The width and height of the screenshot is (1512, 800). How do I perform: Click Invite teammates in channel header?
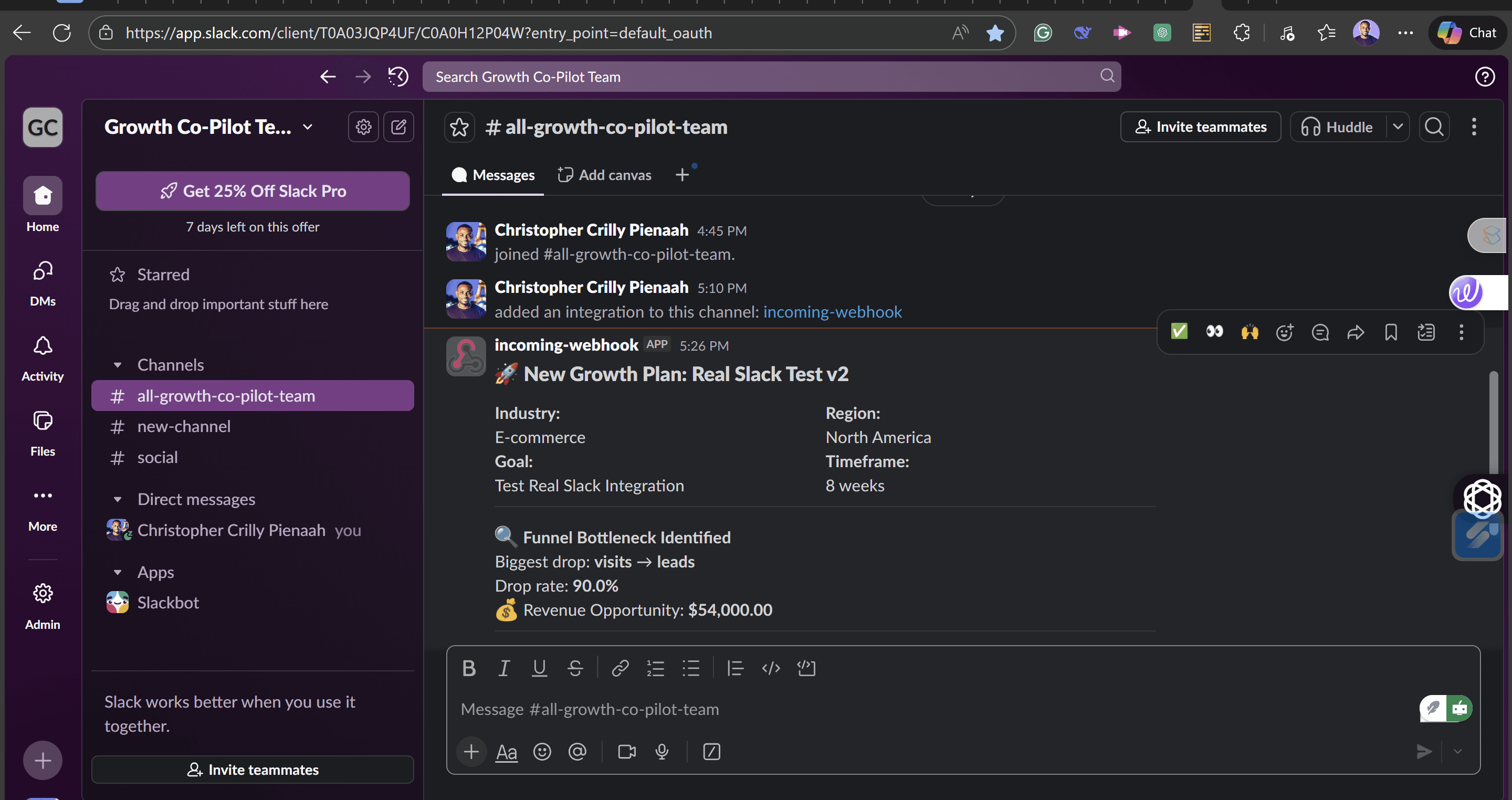click(x=1200, y=127)
